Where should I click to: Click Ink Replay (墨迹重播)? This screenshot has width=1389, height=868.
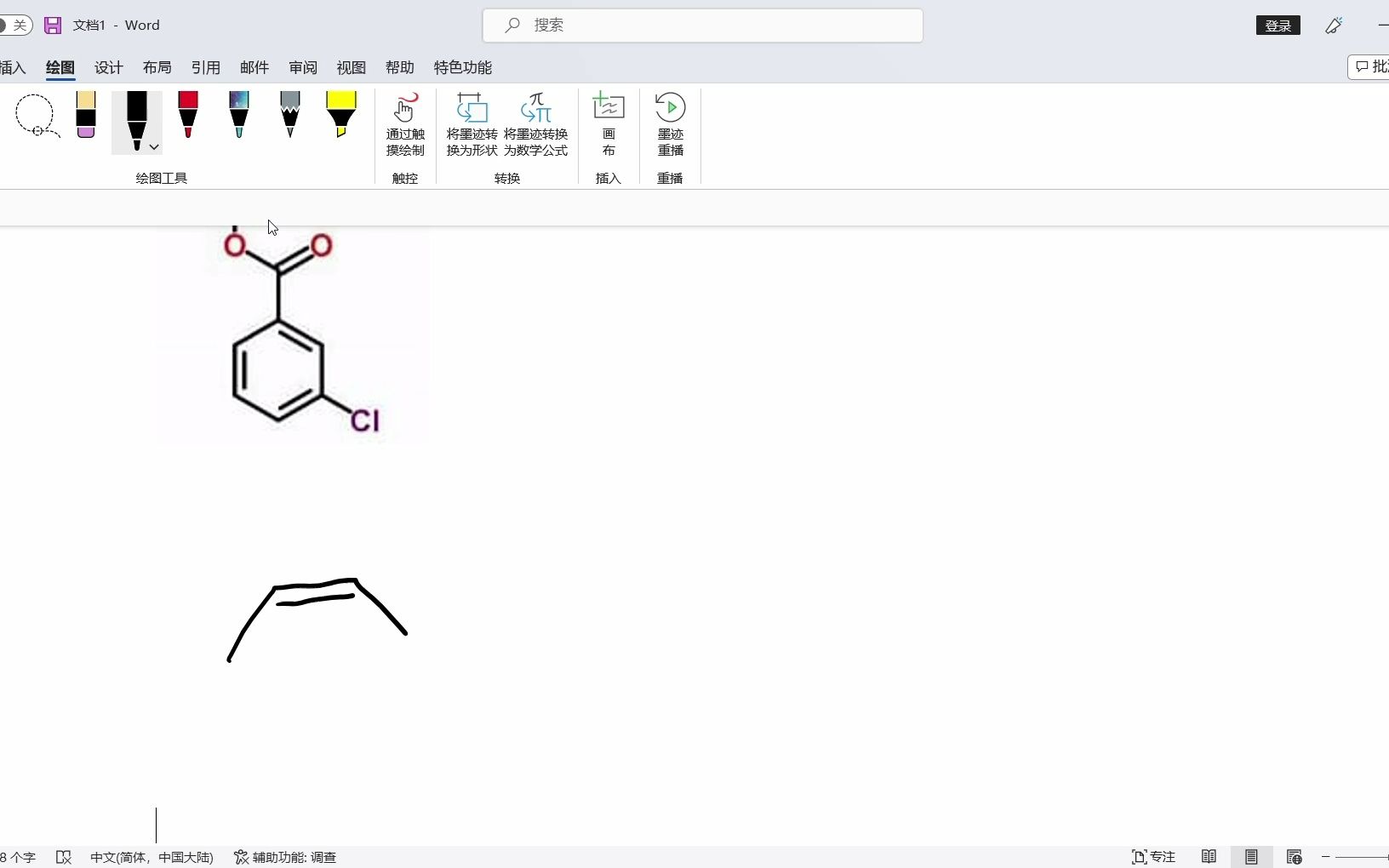tap(671, 125)
